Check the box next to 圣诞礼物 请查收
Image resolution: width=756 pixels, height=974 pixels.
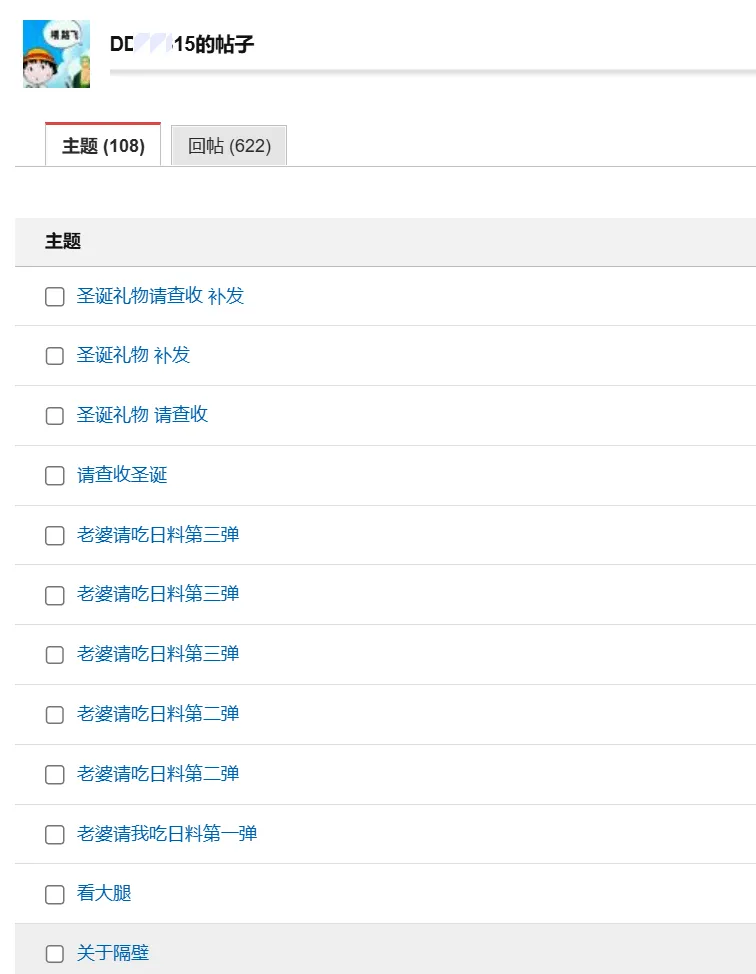[x=55, y=416]
